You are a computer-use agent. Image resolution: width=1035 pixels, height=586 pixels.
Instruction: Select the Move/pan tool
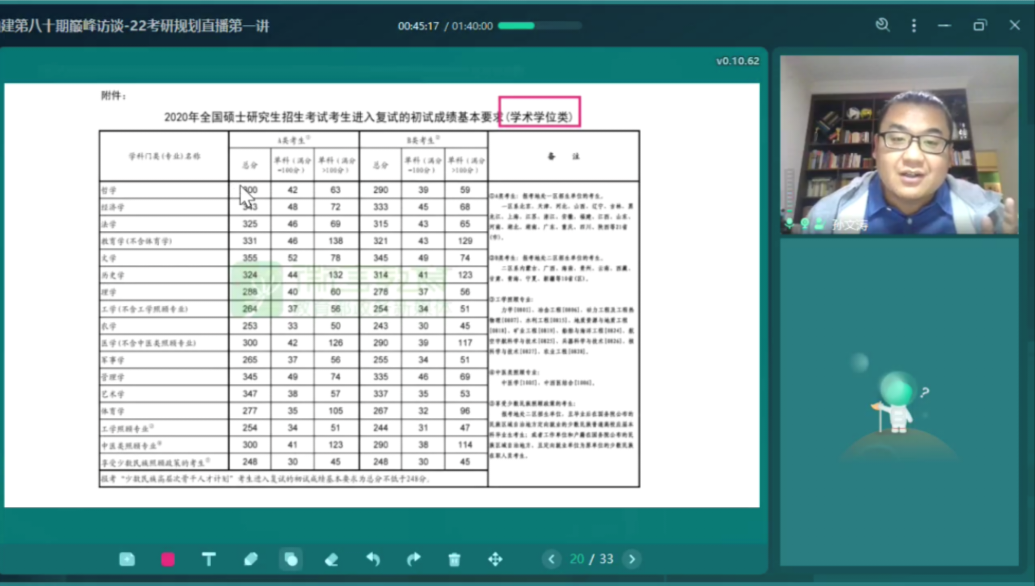[495, 559]
